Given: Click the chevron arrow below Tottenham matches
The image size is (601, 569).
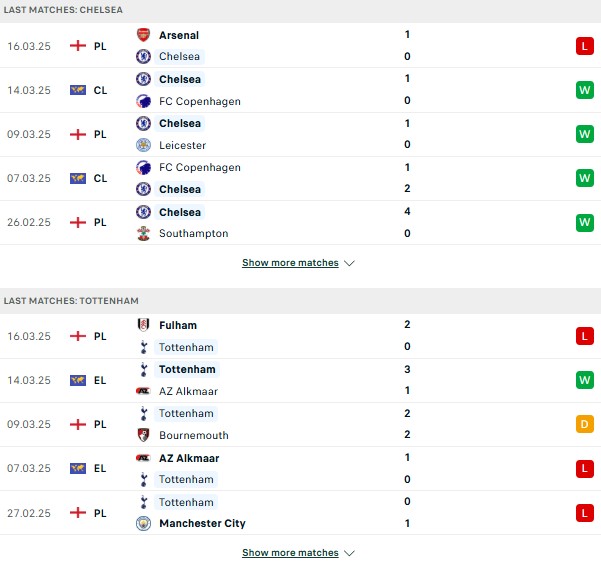Looking at the screenshot, I should (x=349, y=553).
